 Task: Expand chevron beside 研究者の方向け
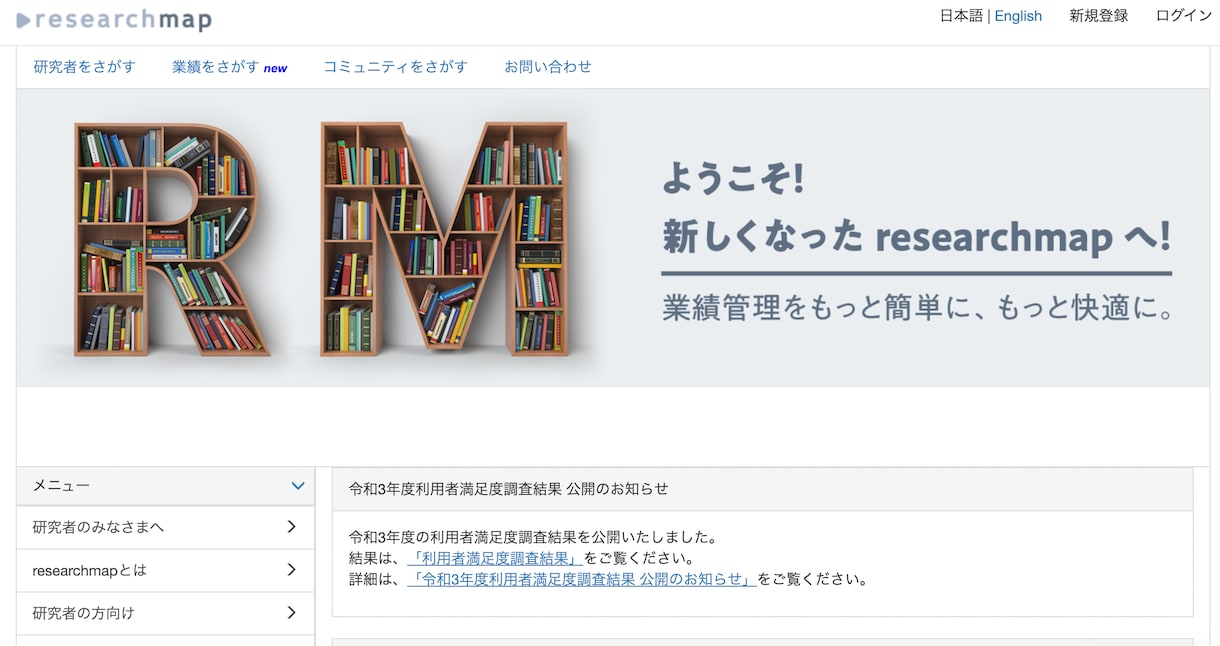click(291, 613)
